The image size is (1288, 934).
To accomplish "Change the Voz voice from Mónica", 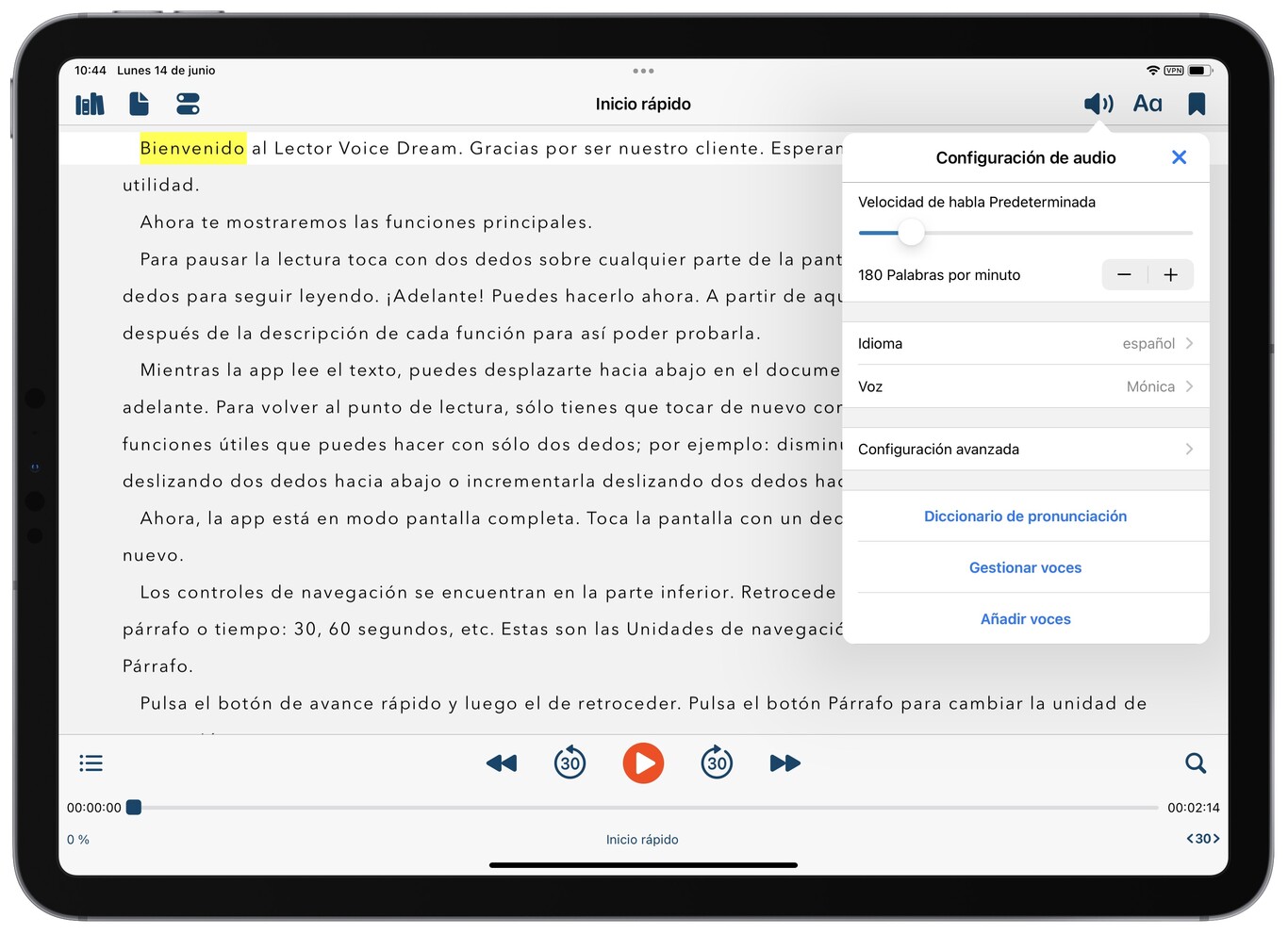I will click(1026, 386).
